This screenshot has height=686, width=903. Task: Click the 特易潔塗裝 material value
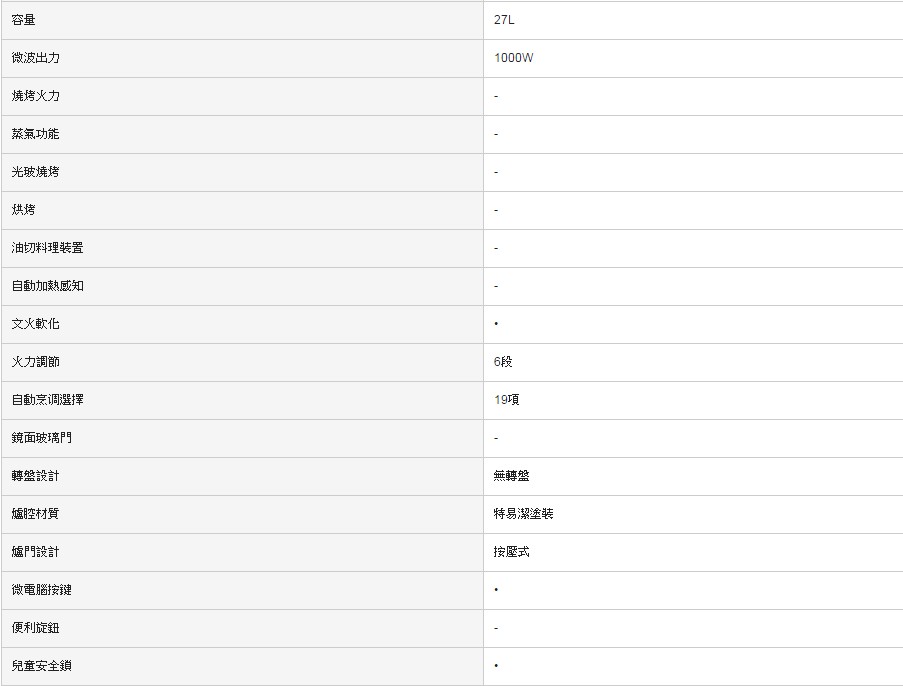523,514
